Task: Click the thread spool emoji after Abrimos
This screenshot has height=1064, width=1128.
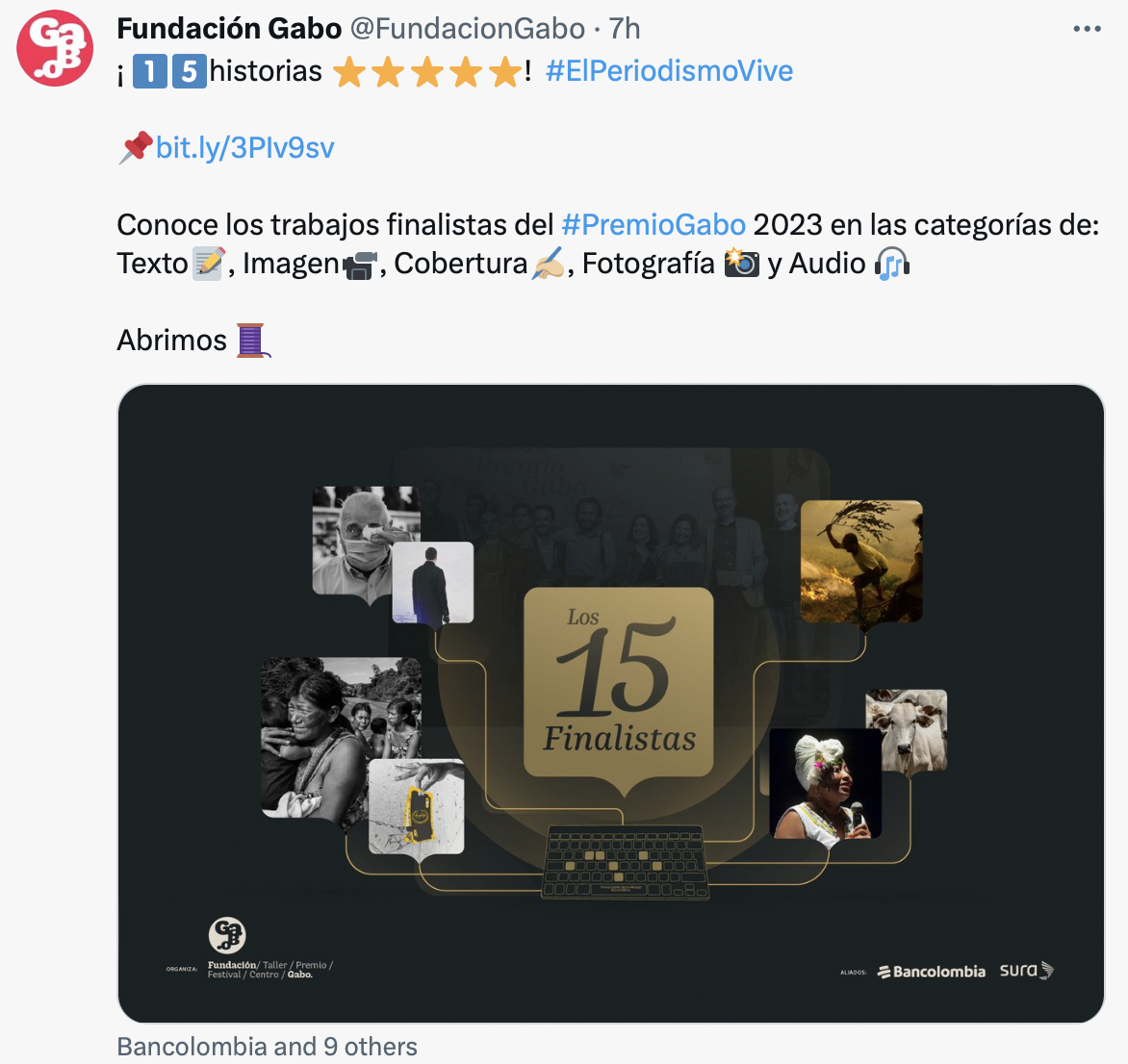Action: pos(252,340)
